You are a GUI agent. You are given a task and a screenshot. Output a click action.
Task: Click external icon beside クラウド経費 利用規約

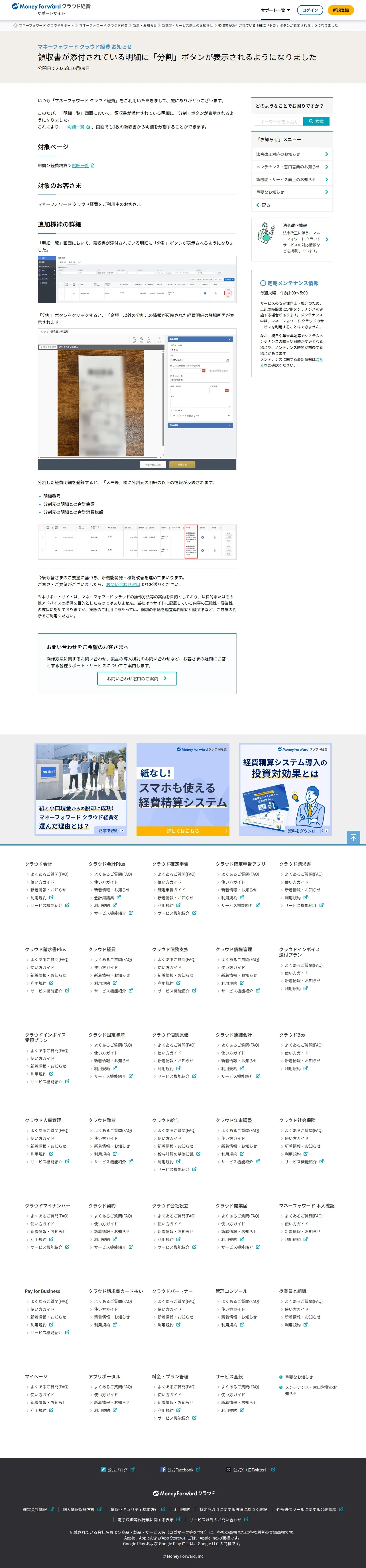pyautogui.click(x=115, y=982)
